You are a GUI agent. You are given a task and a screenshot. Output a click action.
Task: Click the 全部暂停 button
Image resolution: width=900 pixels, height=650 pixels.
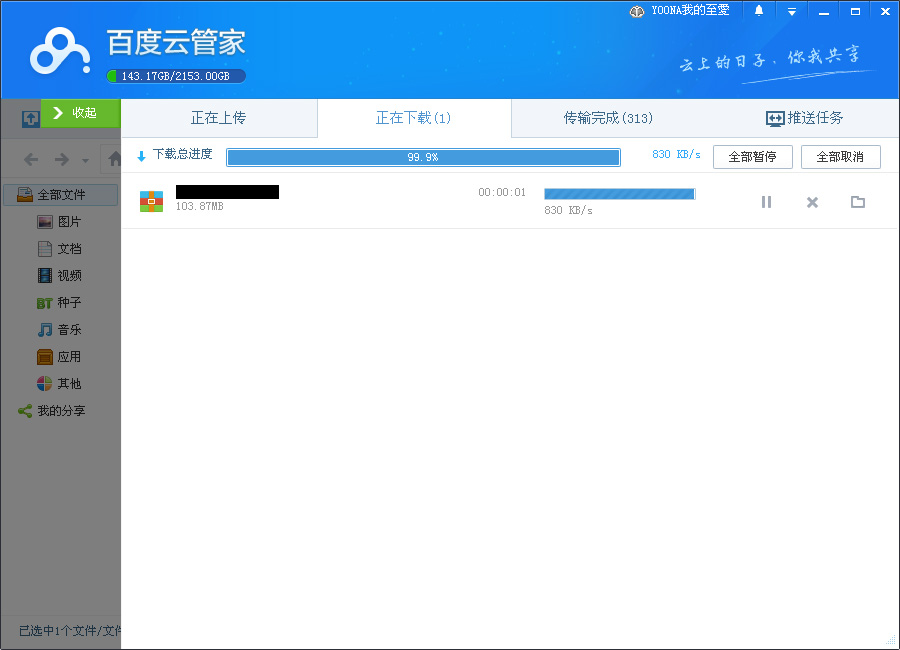pyautogui.click(x=752, y=157)
